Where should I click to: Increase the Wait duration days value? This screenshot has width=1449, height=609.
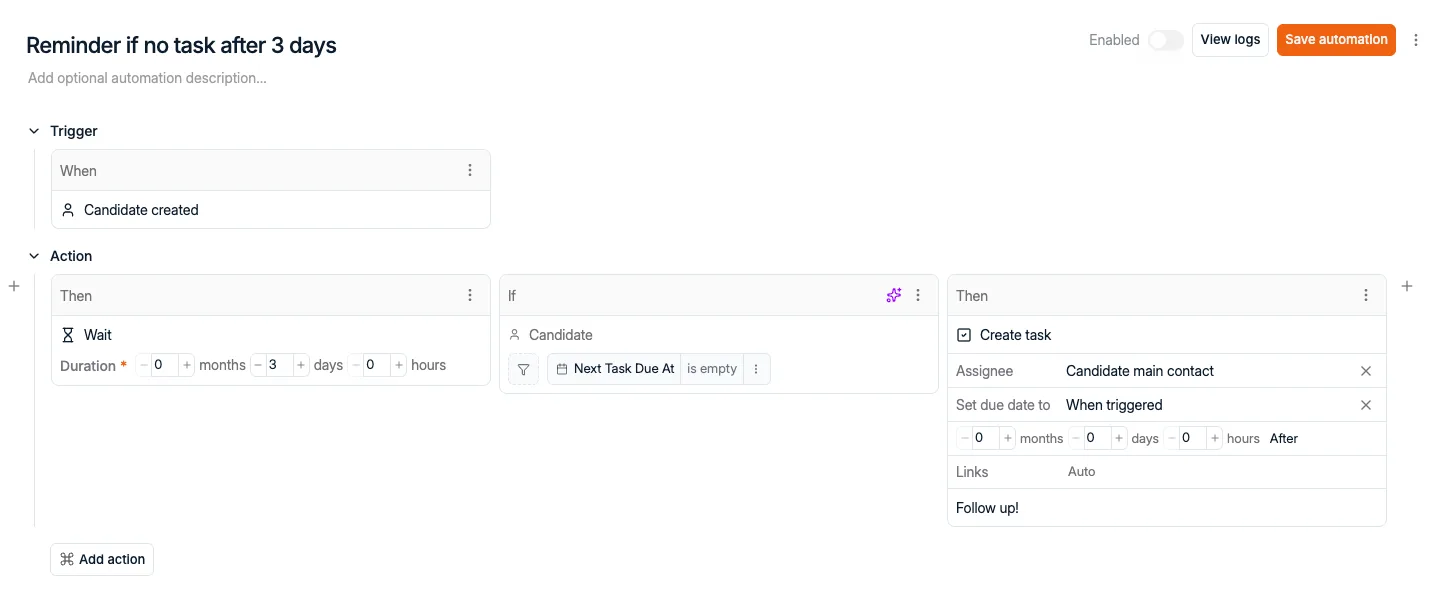pyautogui.click(x=301, y=365)
